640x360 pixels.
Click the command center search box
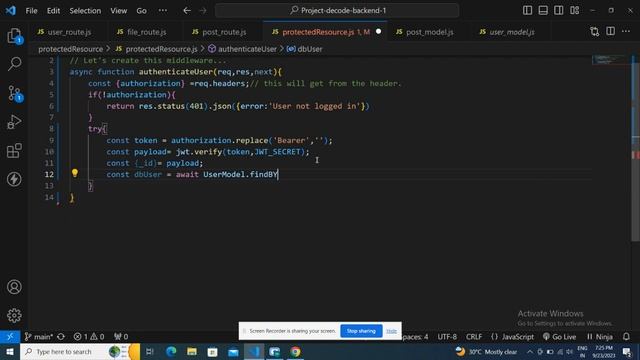point(337,11)
